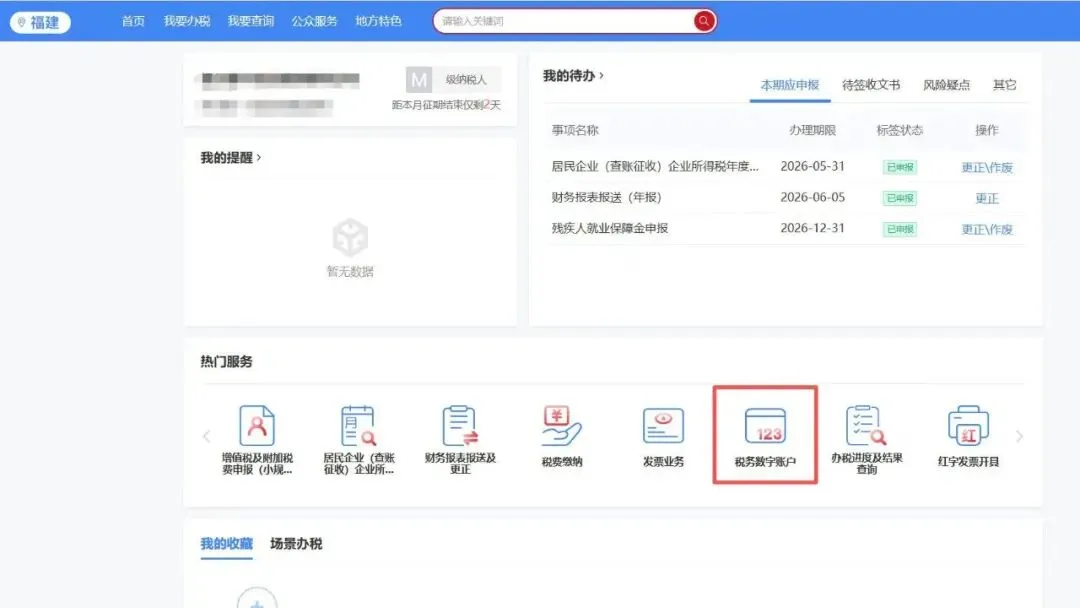Open the 税费缴纳 service icon
Image resolution: width=1080 pixels, height=608 pixels.
coord(561,437)
